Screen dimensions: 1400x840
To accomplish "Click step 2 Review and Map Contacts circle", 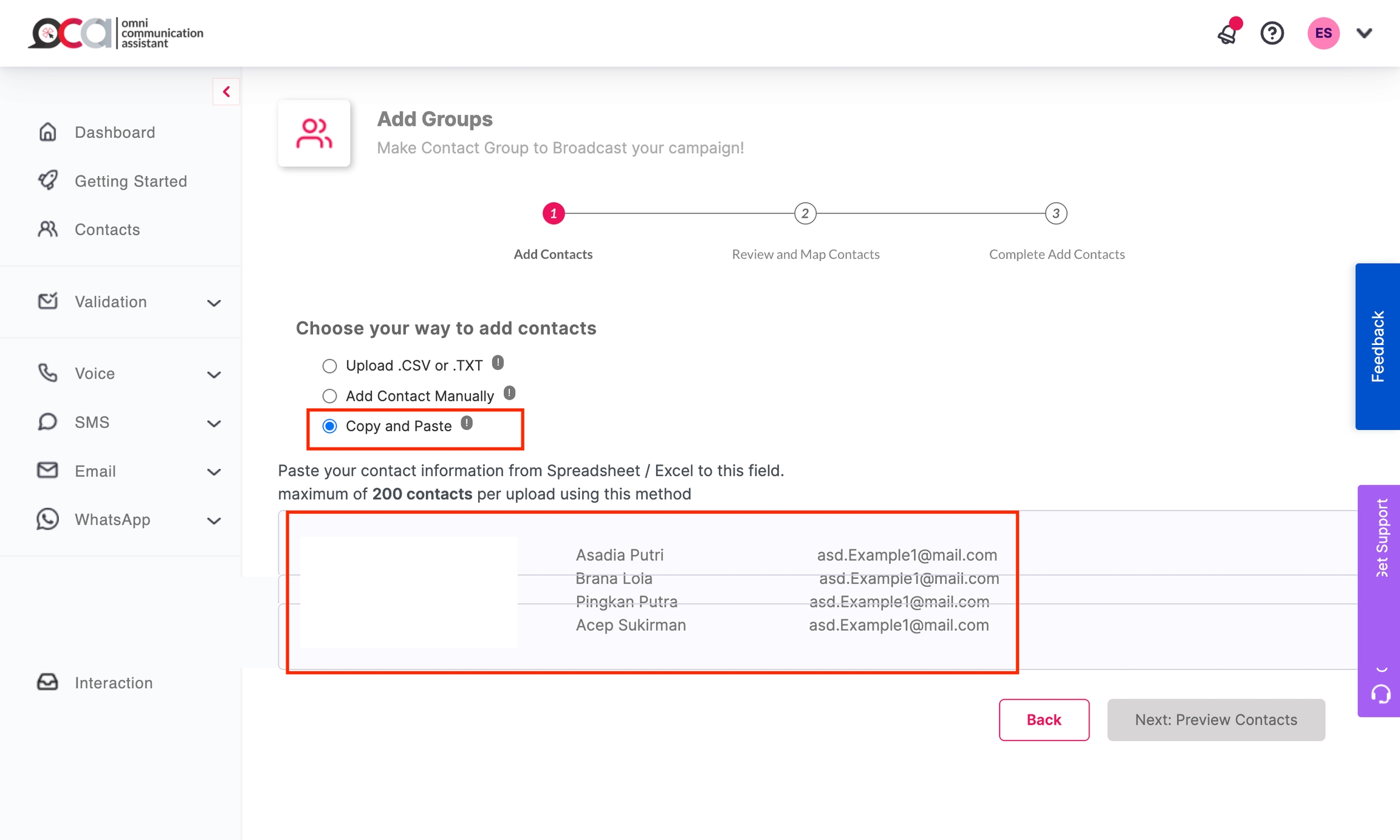I will [x=805, y=213].
